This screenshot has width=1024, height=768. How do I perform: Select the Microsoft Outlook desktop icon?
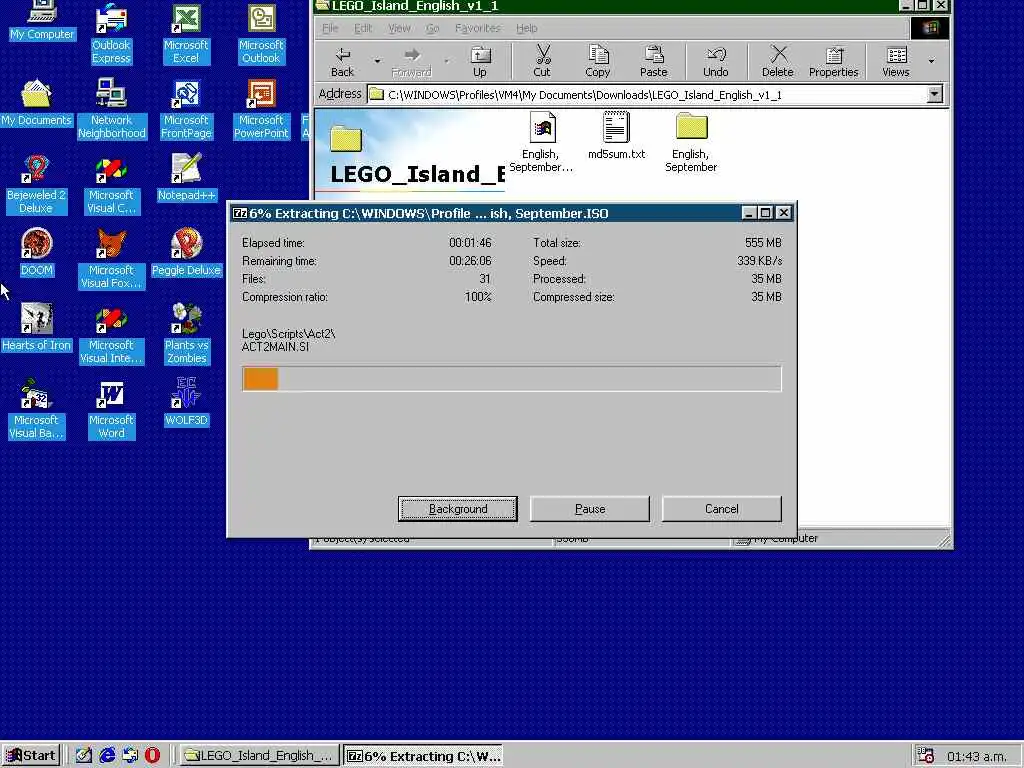pyautogui.click(x=261, y=33)
